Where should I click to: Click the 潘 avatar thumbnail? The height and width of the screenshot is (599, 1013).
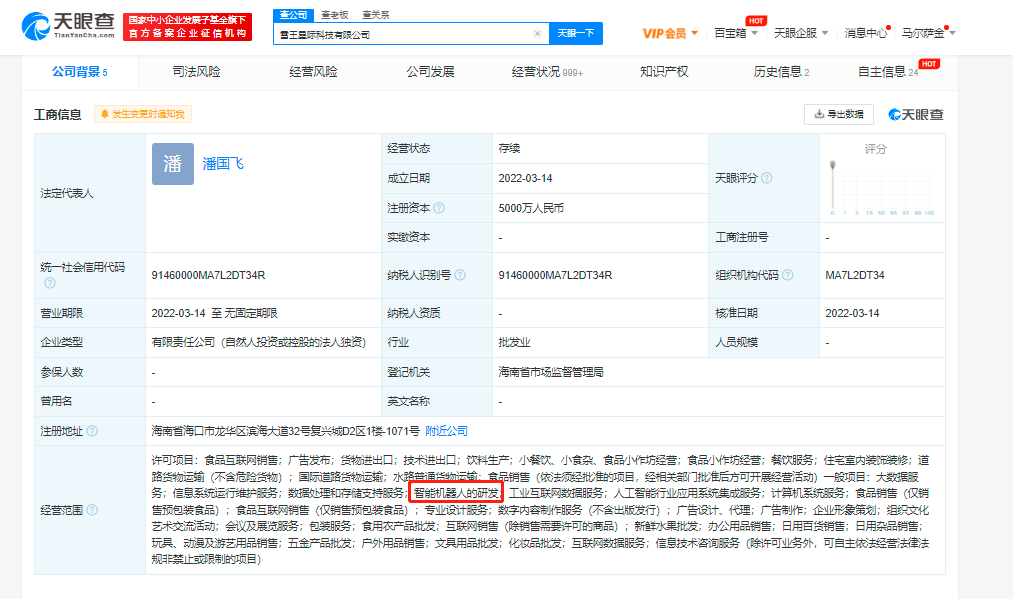pyautogui.click(x=172, y=163)
